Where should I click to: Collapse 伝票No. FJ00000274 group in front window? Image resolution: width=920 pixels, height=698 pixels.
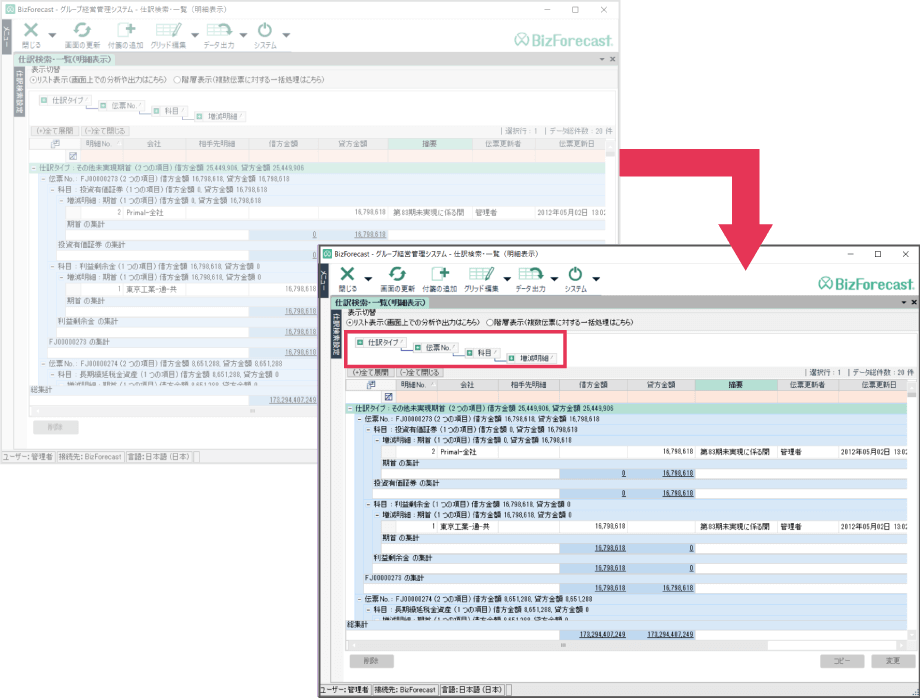tap(360, 599)
